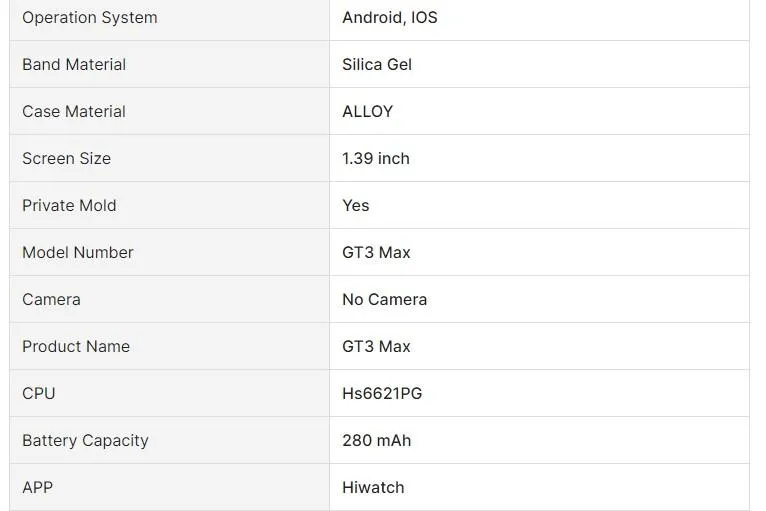The height and width of the screenshot is (511, 766).
Task: Select the Silica Gel value cell
Action: pyautogui.click(x=377, y=65)
